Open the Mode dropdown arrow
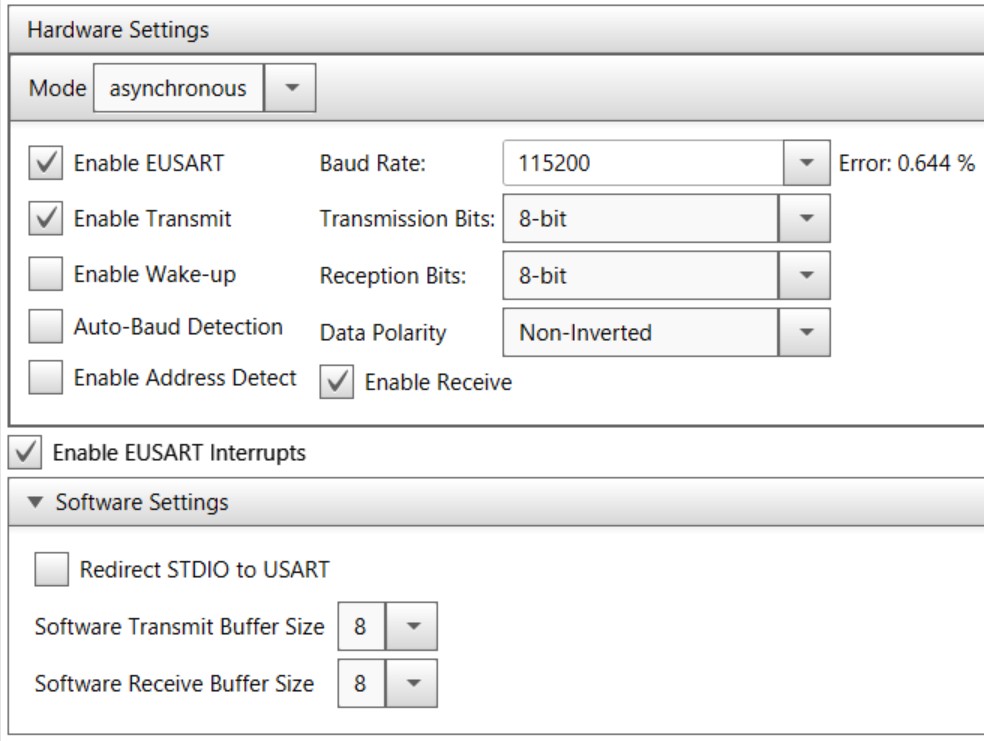The height and width of the screenshot is (741, 984). point(291,89)
